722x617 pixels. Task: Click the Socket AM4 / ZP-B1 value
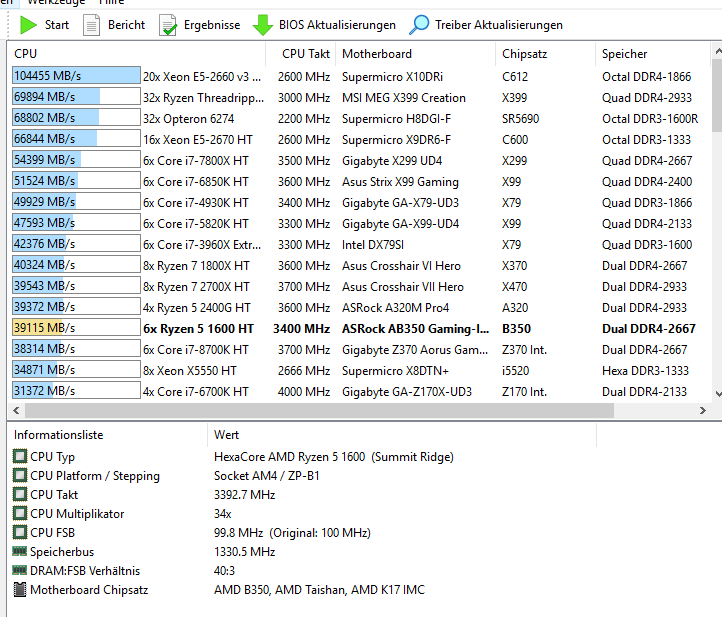pos(267,476)
